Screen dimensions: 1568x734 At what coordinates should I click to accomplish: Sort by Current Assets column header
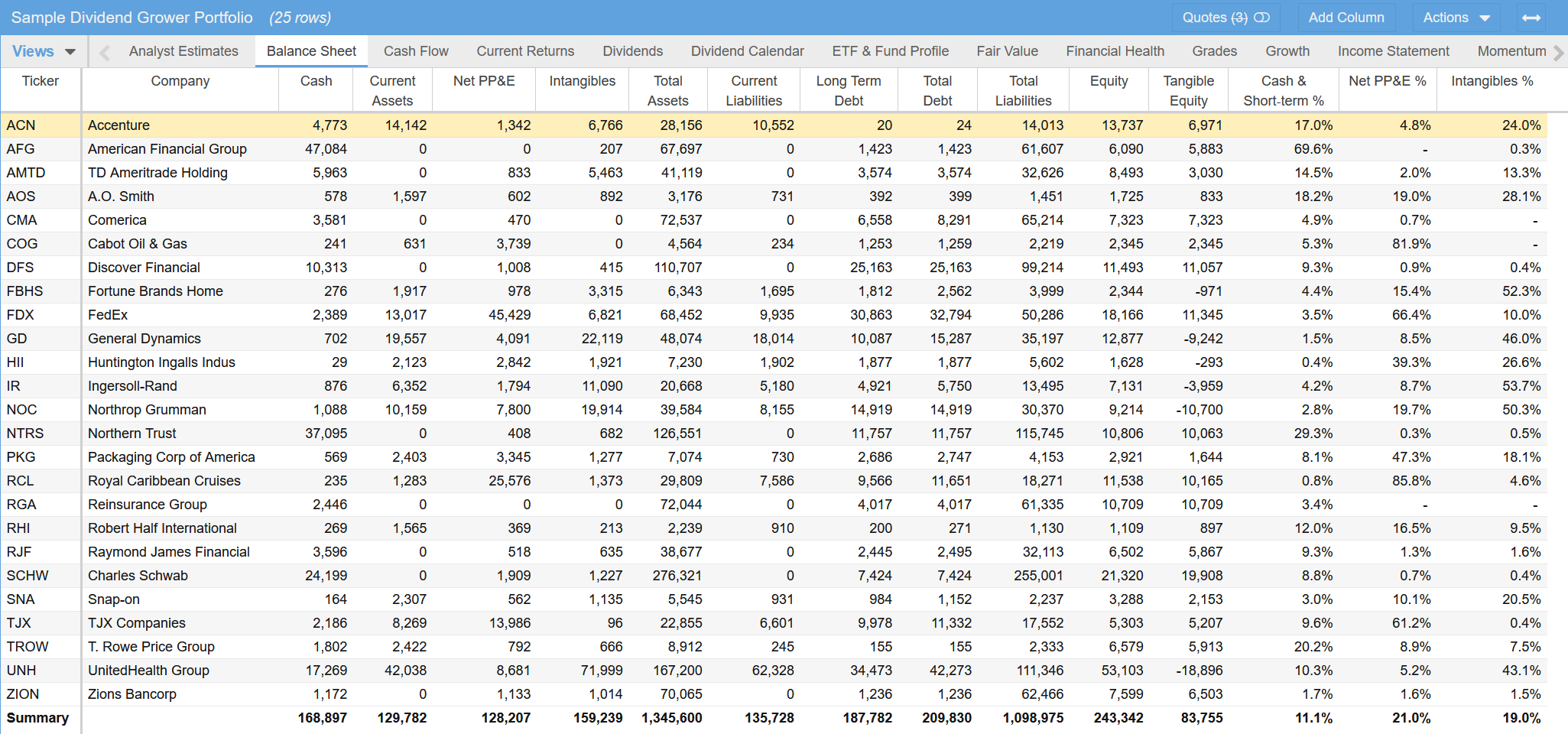(x=392, y=90)
